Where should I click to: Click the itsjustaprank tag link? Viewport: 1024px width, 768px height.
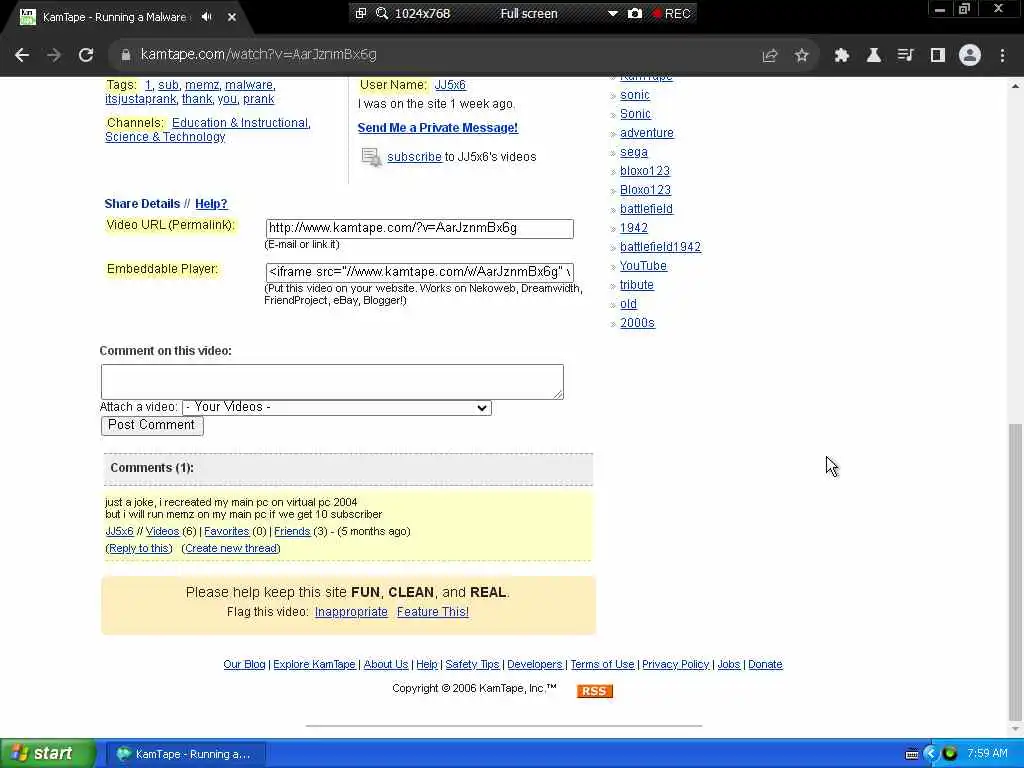(x=140, y=99)
